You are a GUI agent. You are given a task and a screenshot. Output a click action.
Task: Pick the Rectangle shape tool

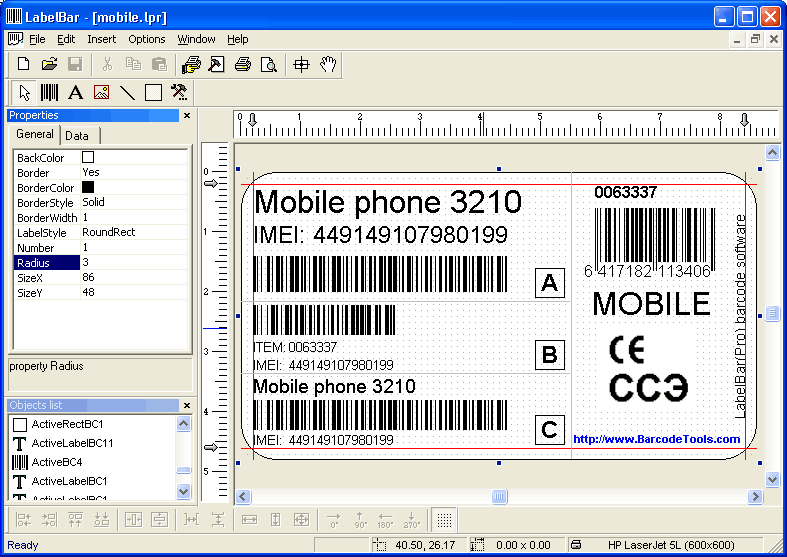coord(153,93)
